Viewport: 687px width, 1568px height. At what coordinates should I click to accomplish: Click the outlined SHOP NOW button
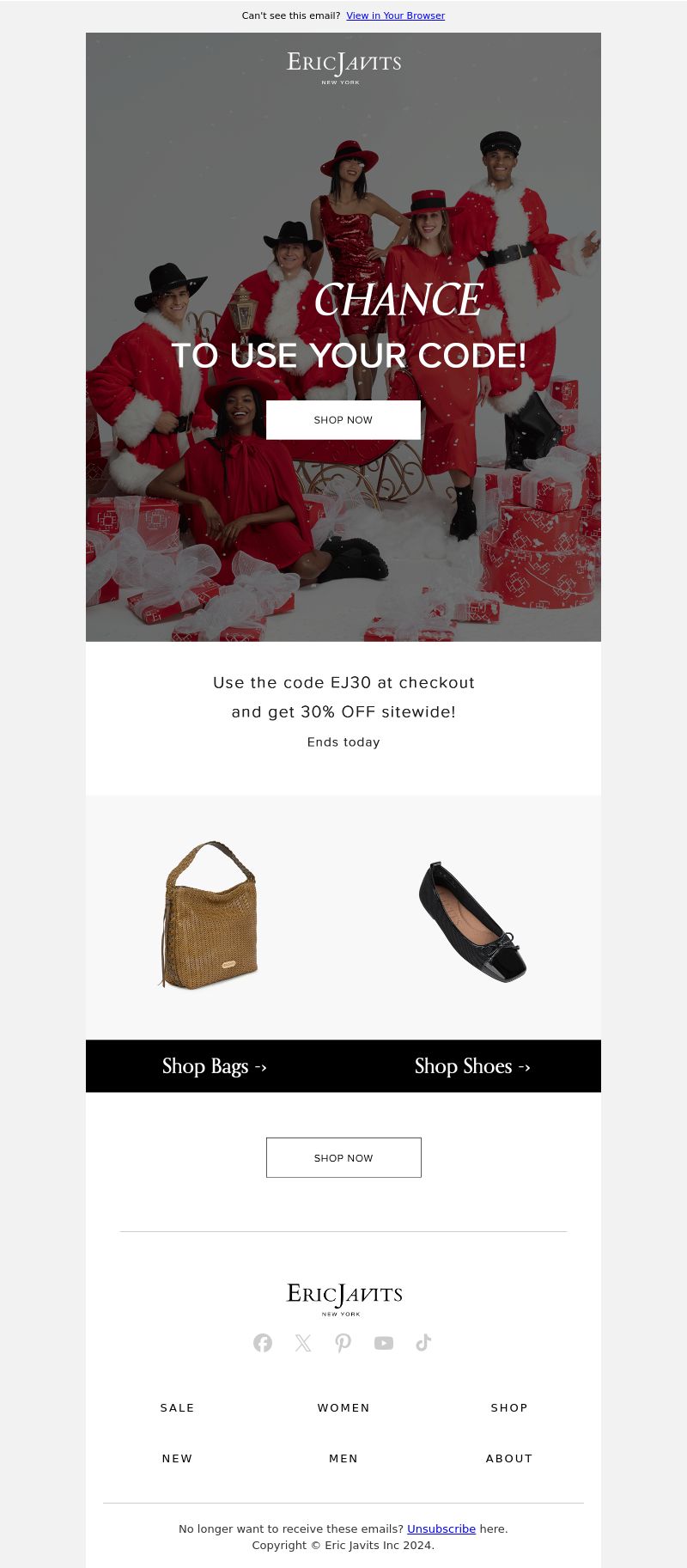tap(343, 1157)
